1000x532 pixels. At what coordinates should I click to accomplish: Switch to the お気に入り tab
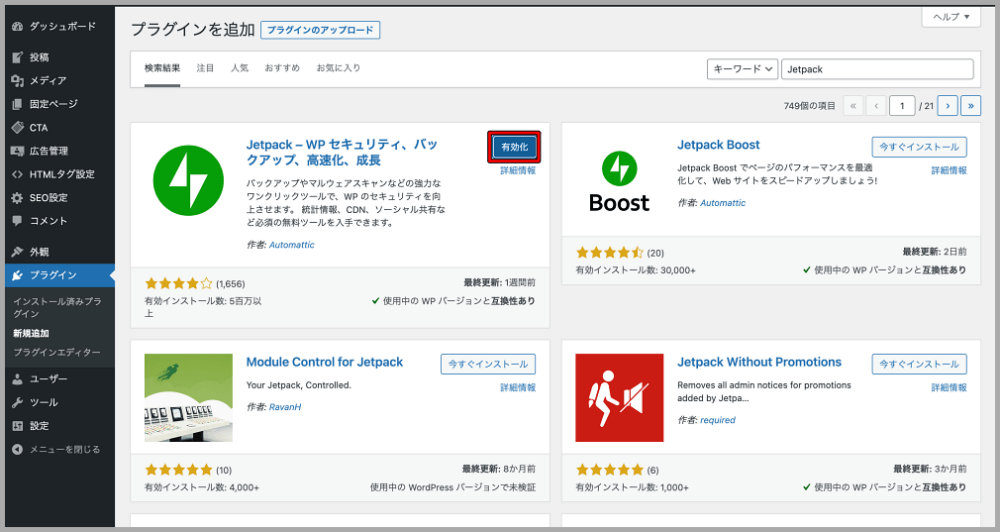click(x=339, y=68)
